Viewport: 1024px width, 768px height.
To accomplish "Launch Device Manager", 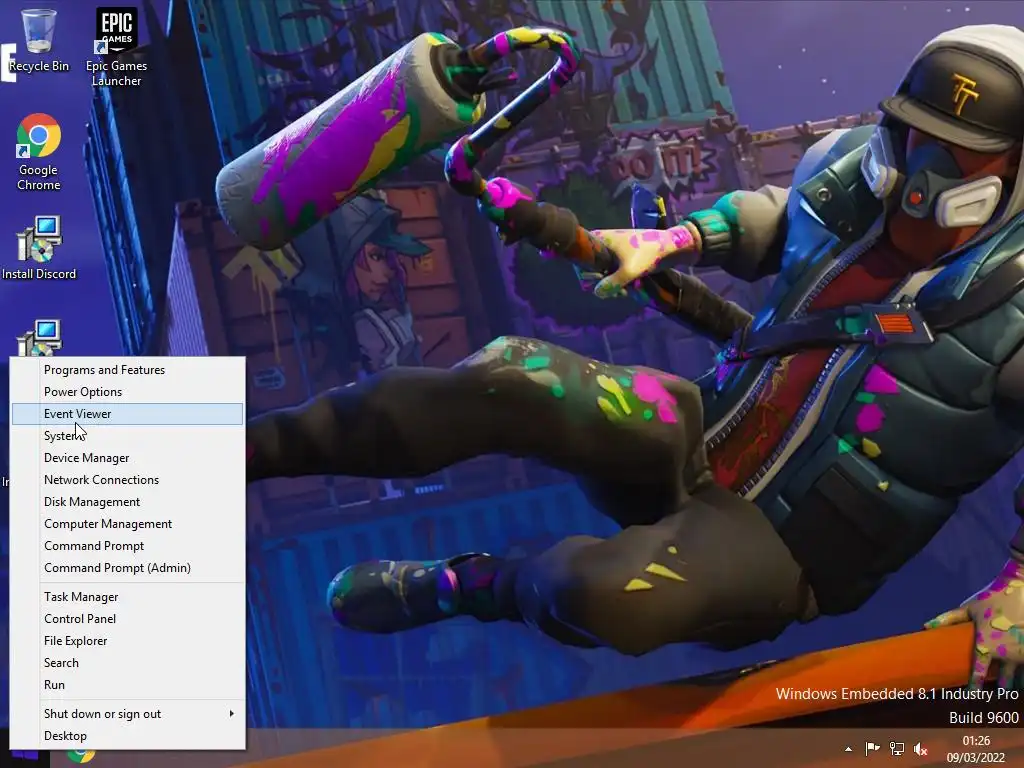I will click(x=127, y=458).
